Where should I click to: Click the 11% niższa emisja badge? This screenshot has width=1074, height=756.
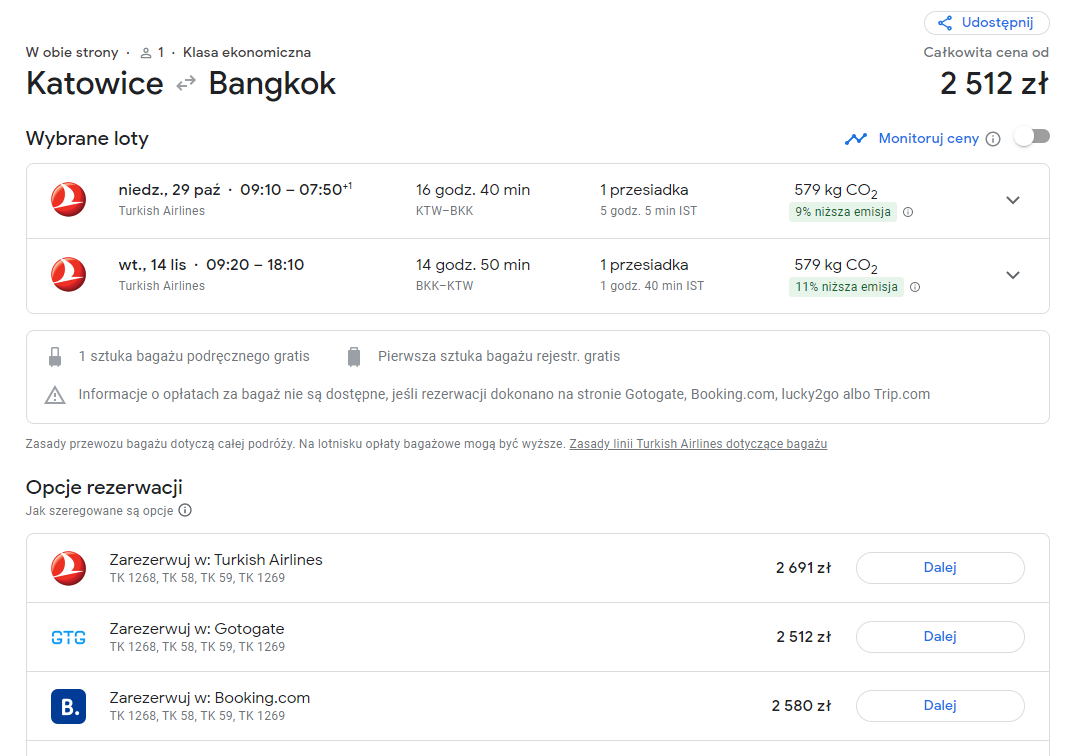coord(846,287)
